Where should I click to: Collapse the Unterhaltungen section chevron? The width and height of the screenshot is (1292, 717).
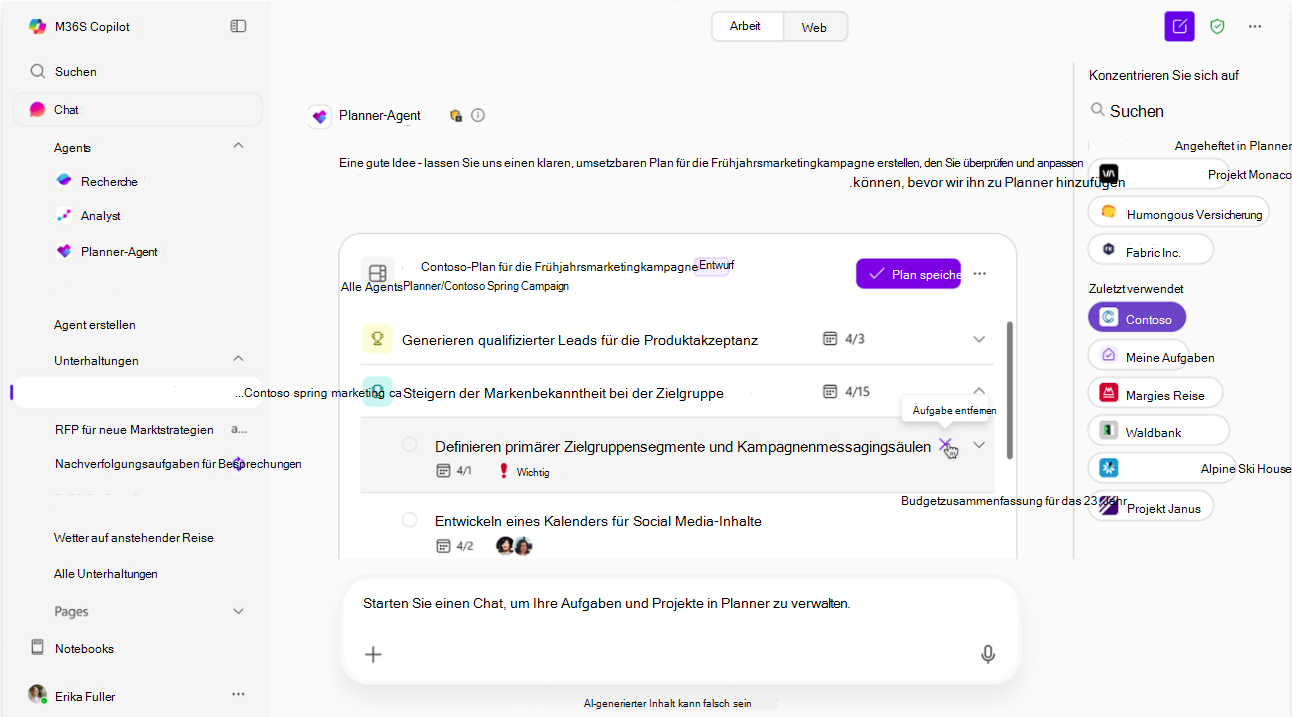pos(238,358)
